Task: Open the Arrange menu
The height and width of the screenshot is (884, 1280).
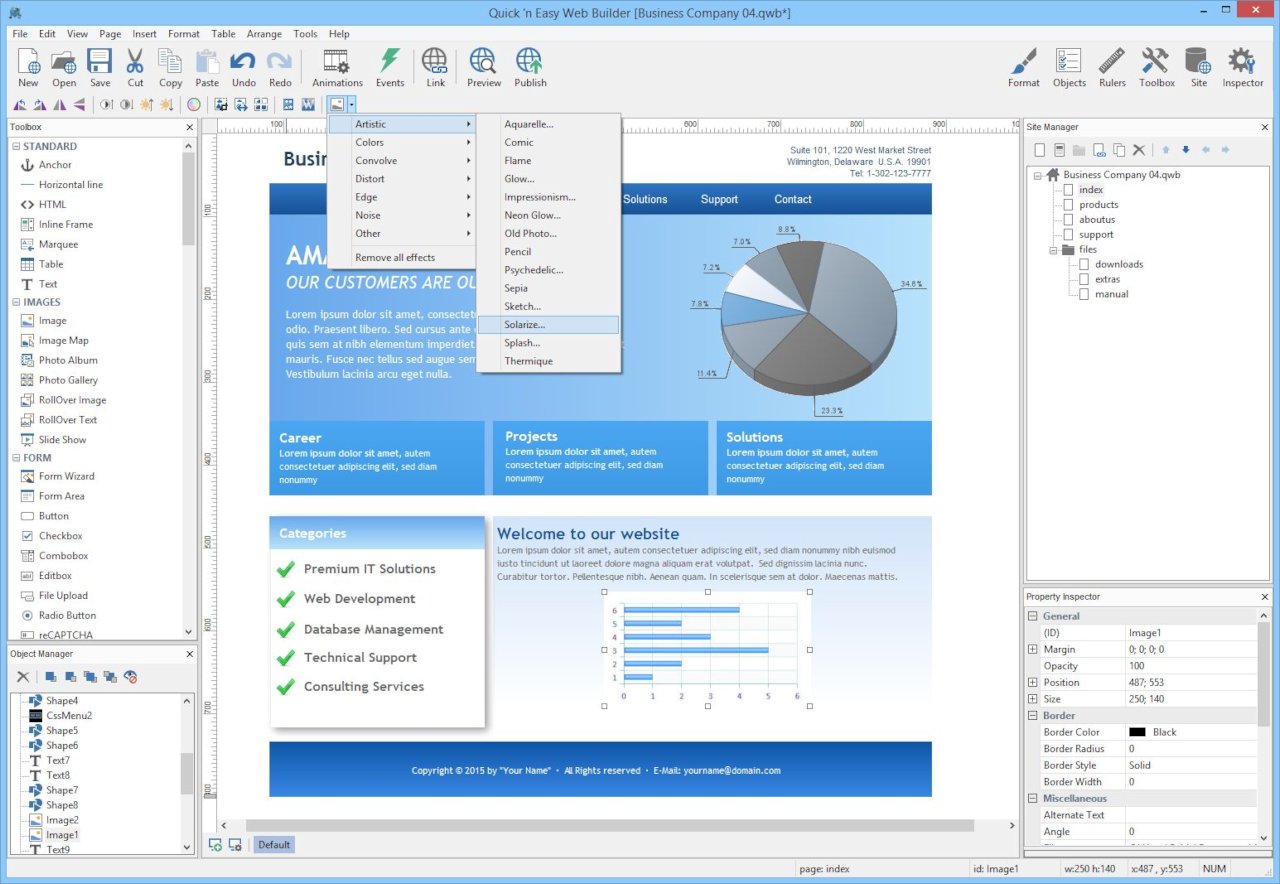Action: 265,34
